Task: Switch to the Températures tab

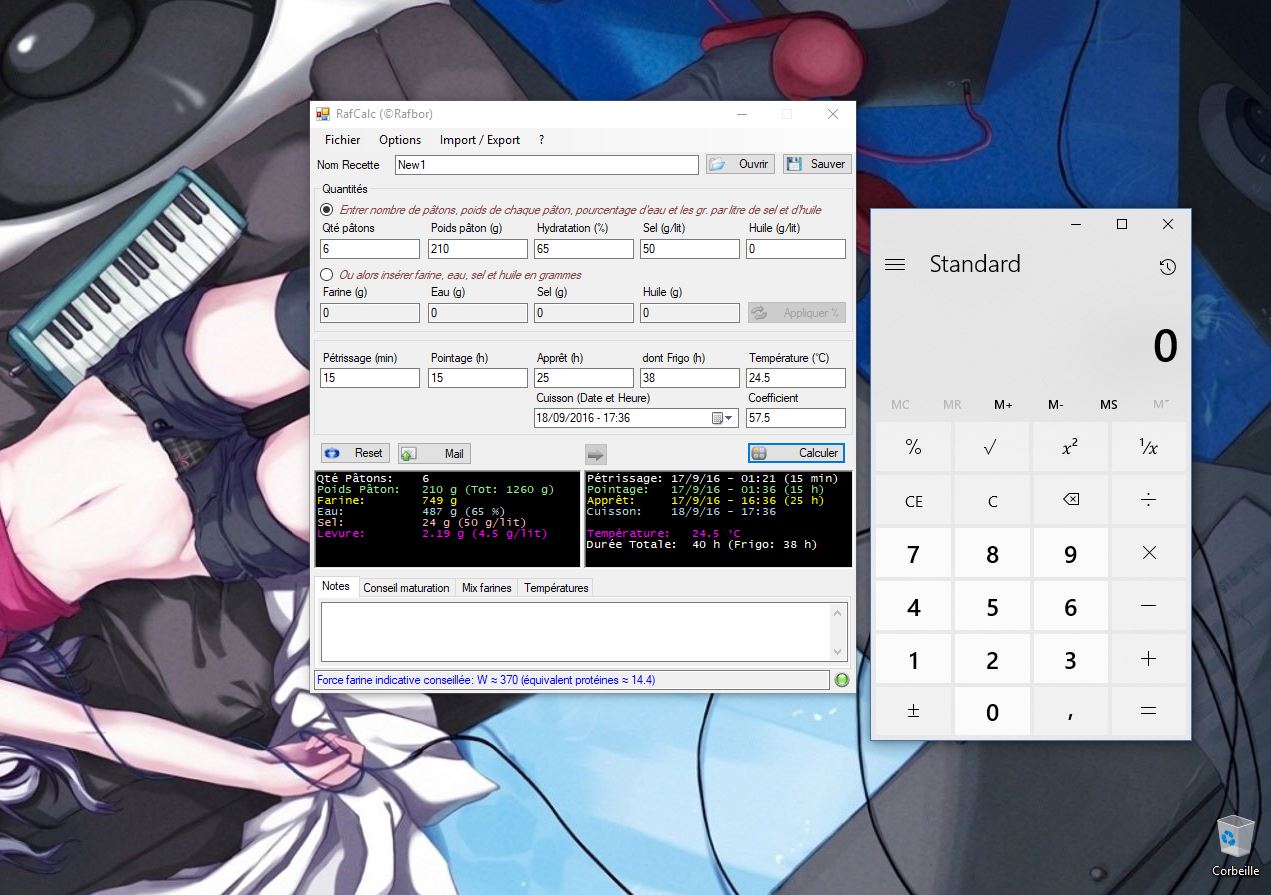Action: click(x=556, y=588)
